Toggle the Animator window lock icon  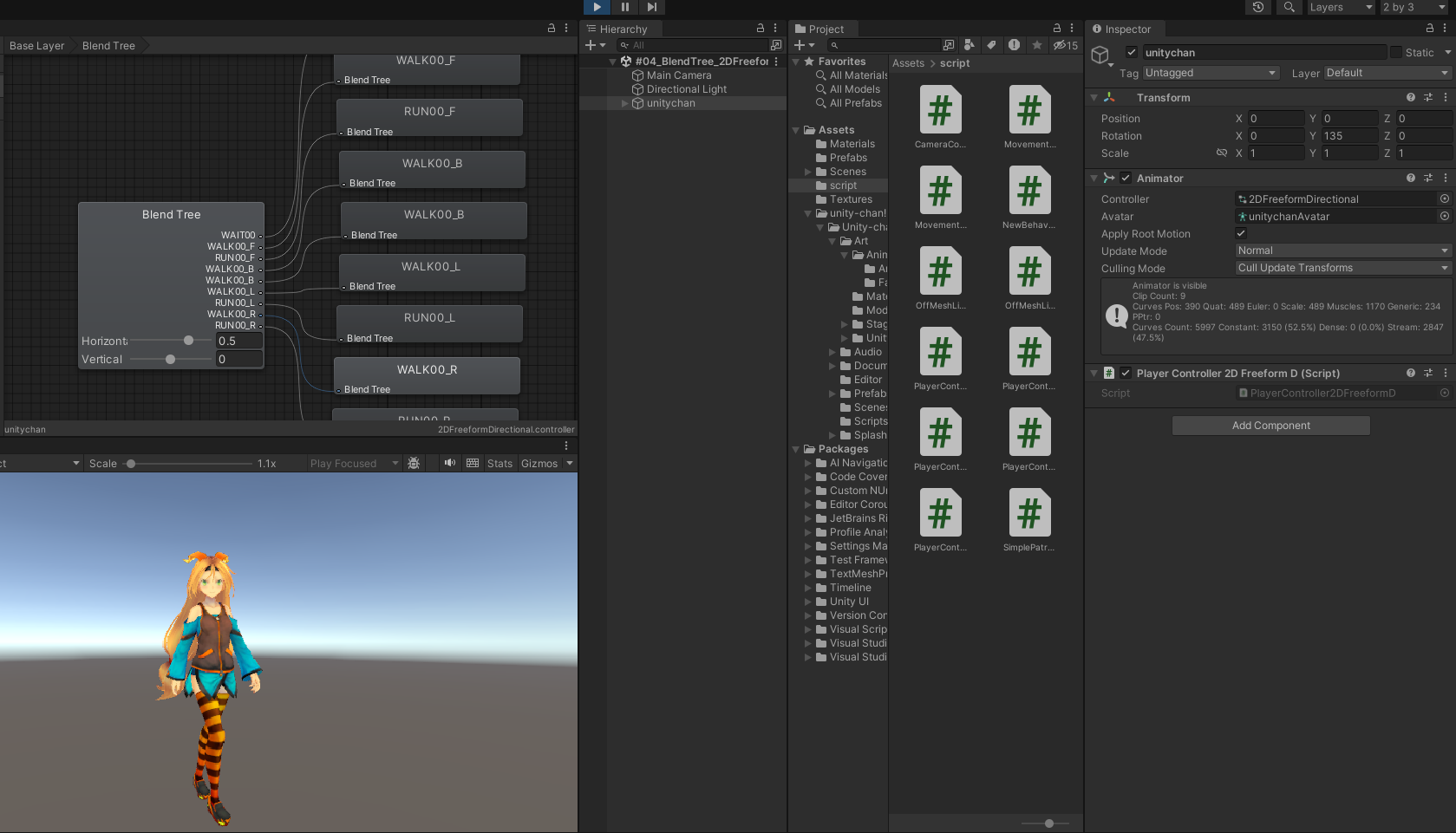(x=551, y=28)
